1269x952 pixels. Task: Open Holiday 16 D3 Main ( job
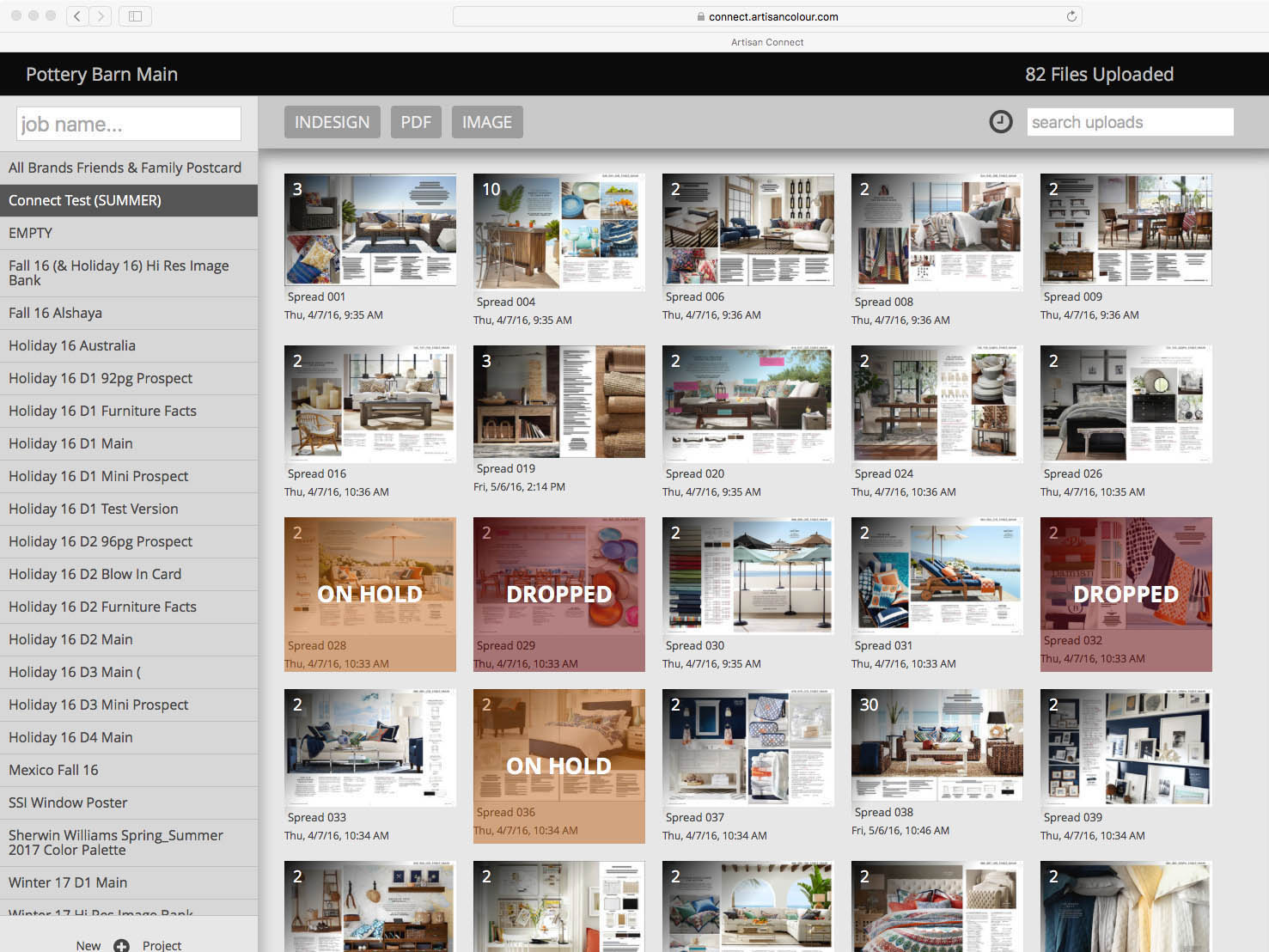(129, 672)
